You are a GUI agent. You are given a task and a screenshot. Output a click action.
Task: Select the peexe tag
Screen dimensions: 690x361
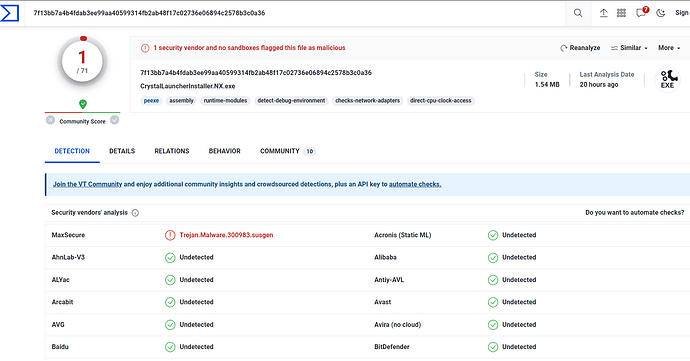151,101
